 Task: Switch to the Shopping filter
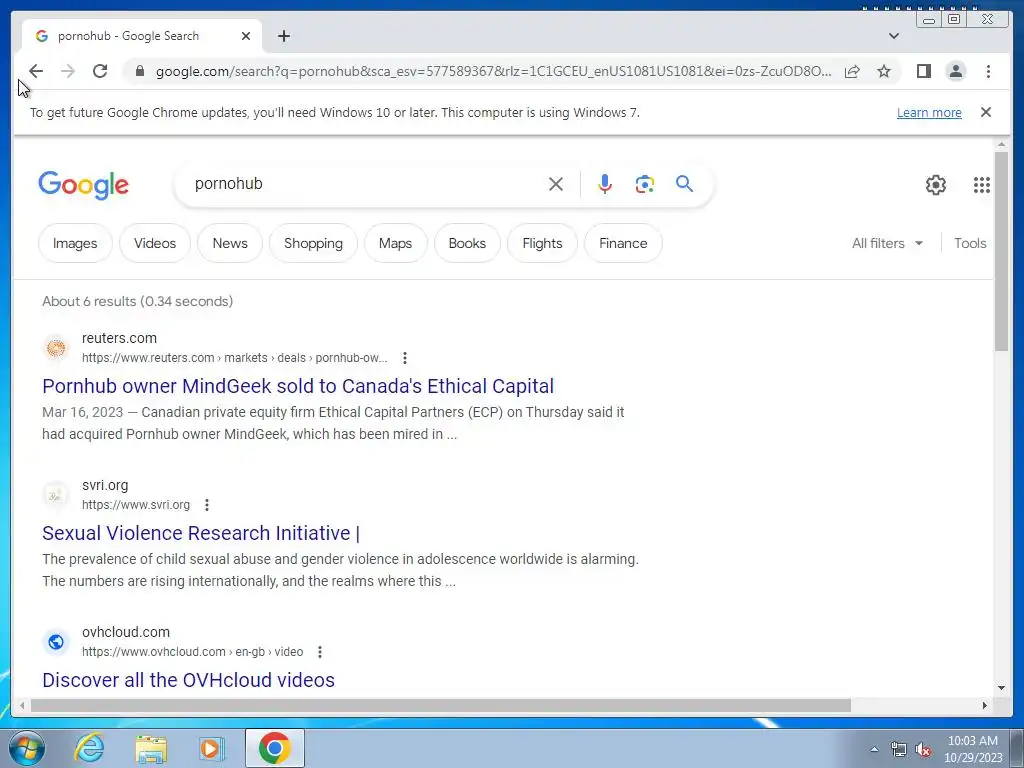313,243
